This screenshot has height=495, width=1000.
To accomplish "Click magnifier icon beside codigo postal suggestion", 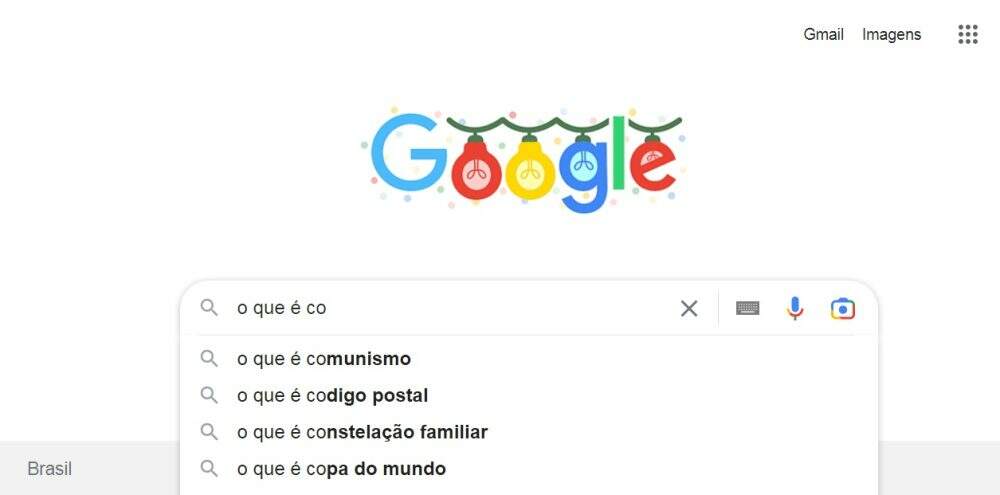I will (x=209, y=395).
